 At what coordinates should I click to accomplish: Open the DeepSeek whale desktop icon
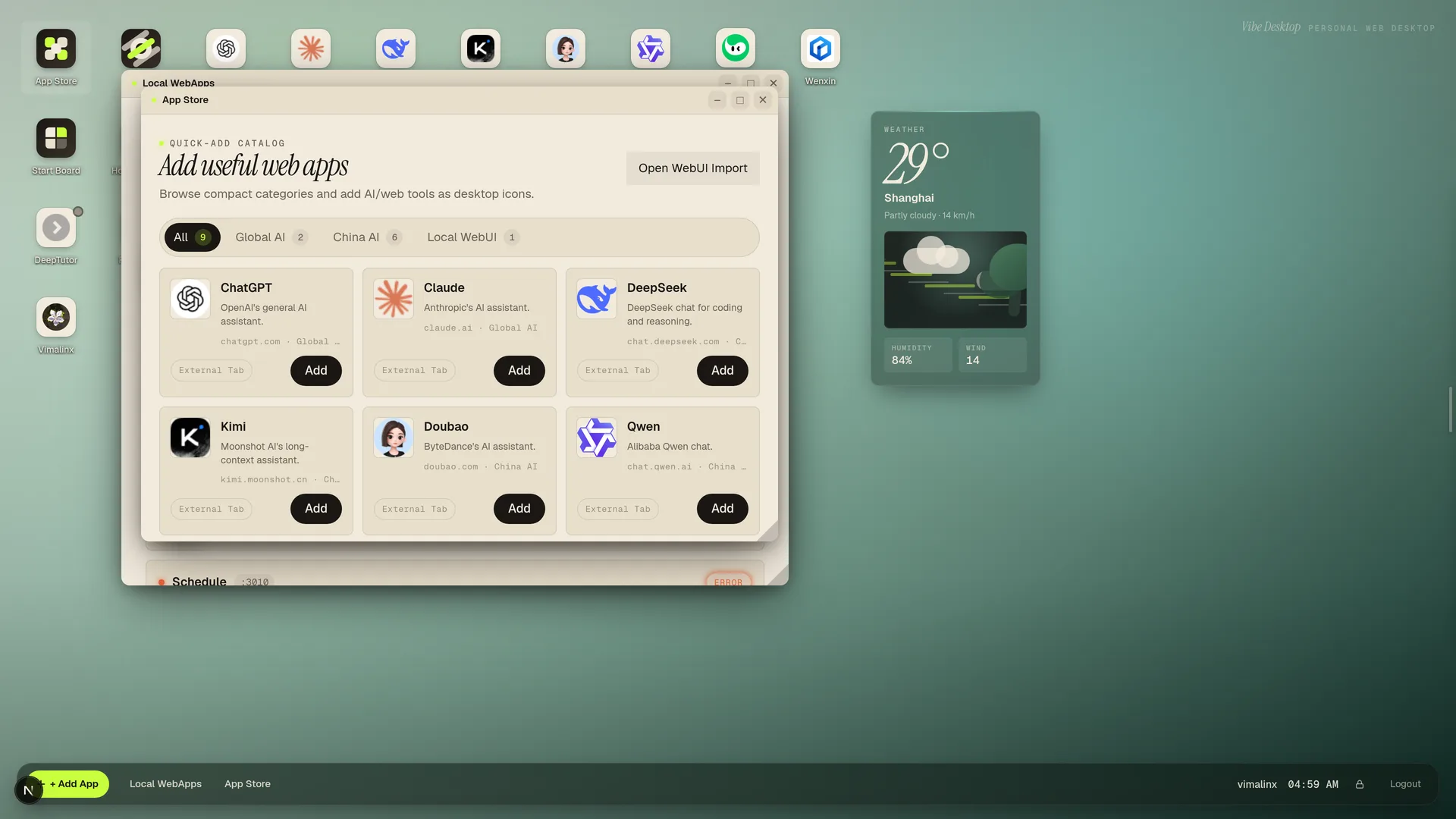396,49
